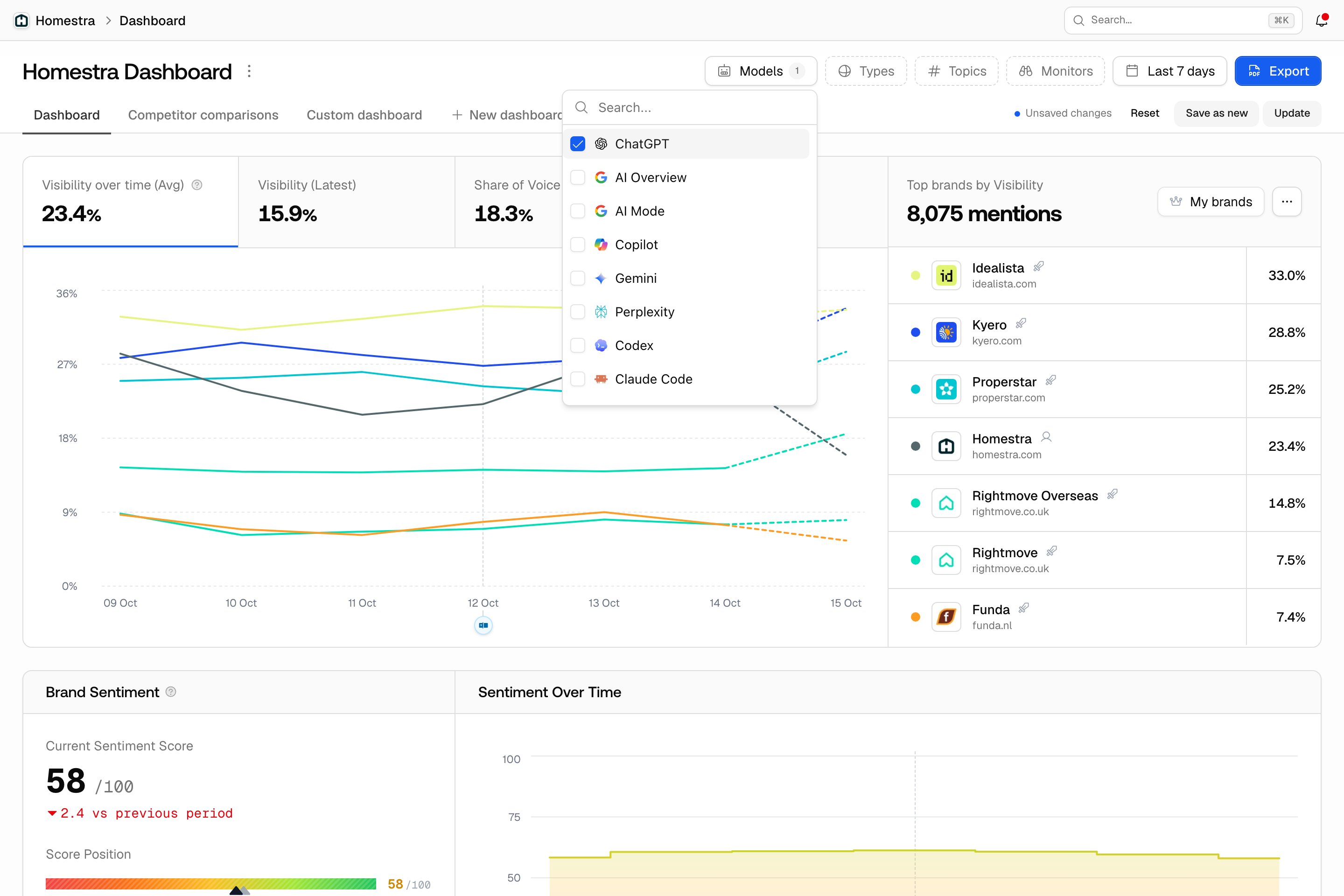
Task: Click the ChatGPT logo icon in model list
Action: tap(601, 144)
